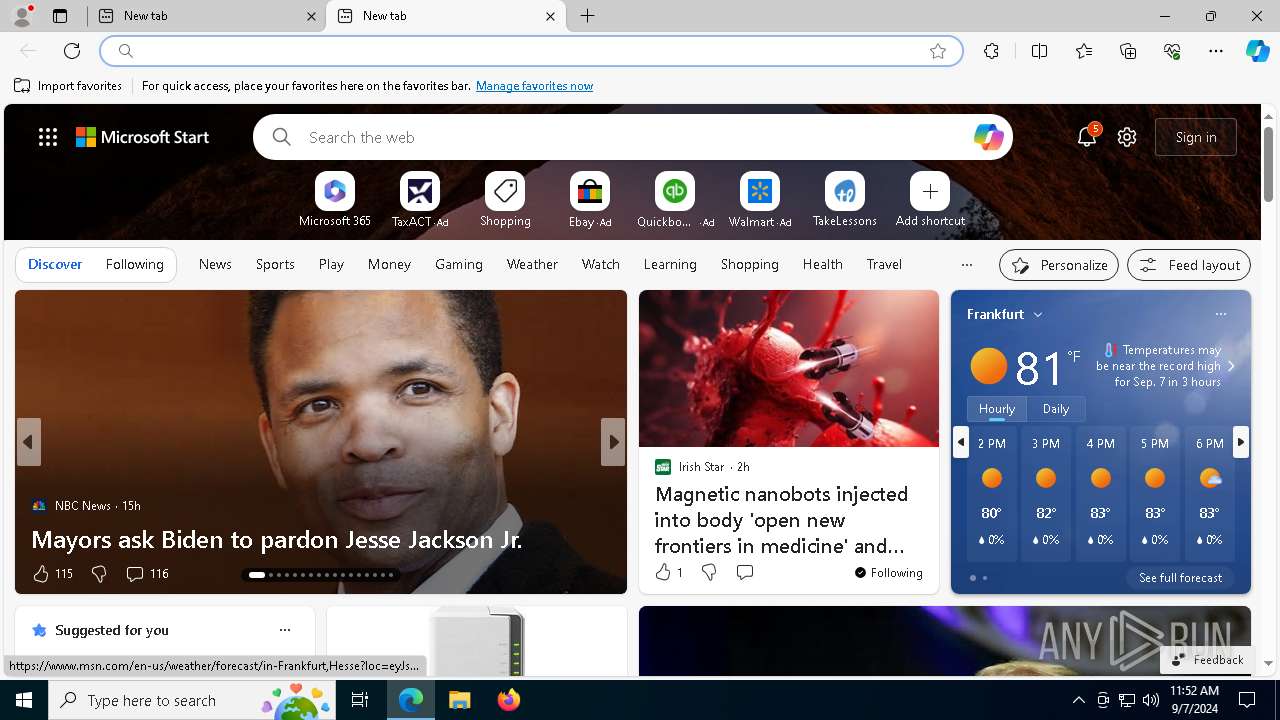Show next hours in weather forecast
This screenshot has height=720, width=1280.
(x=1241, y=442)
